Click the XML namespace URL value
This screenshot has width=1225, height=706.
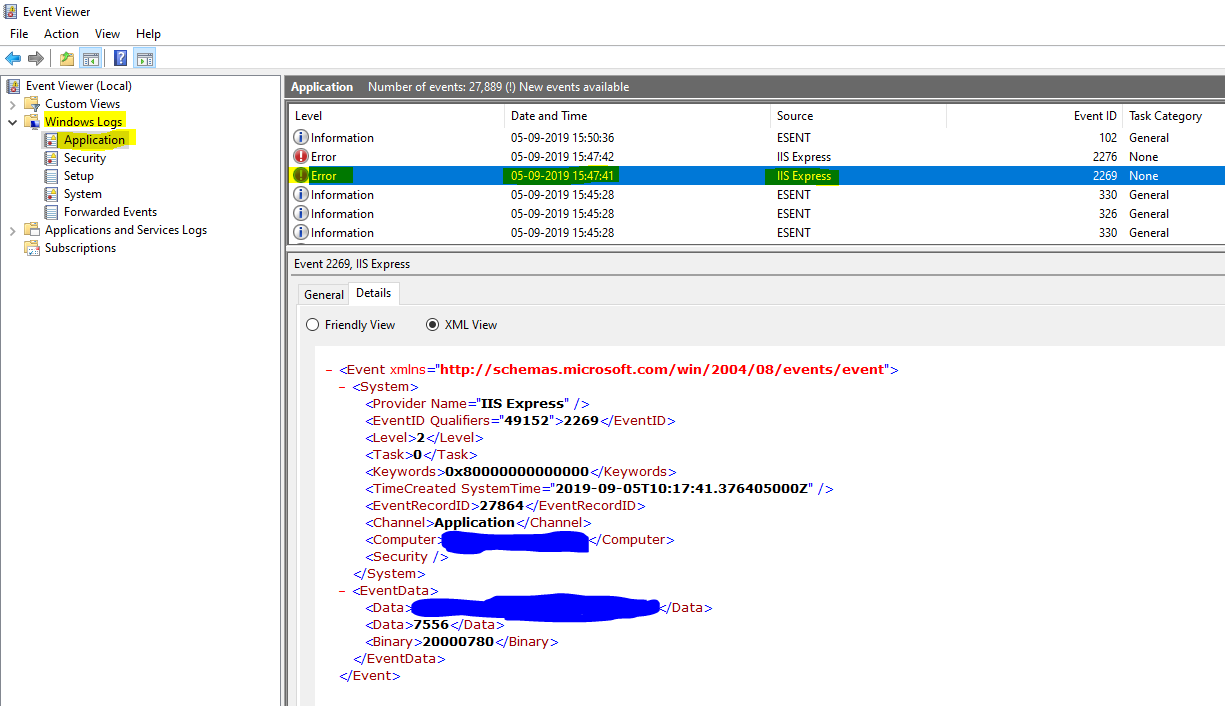tap(662, 370)
